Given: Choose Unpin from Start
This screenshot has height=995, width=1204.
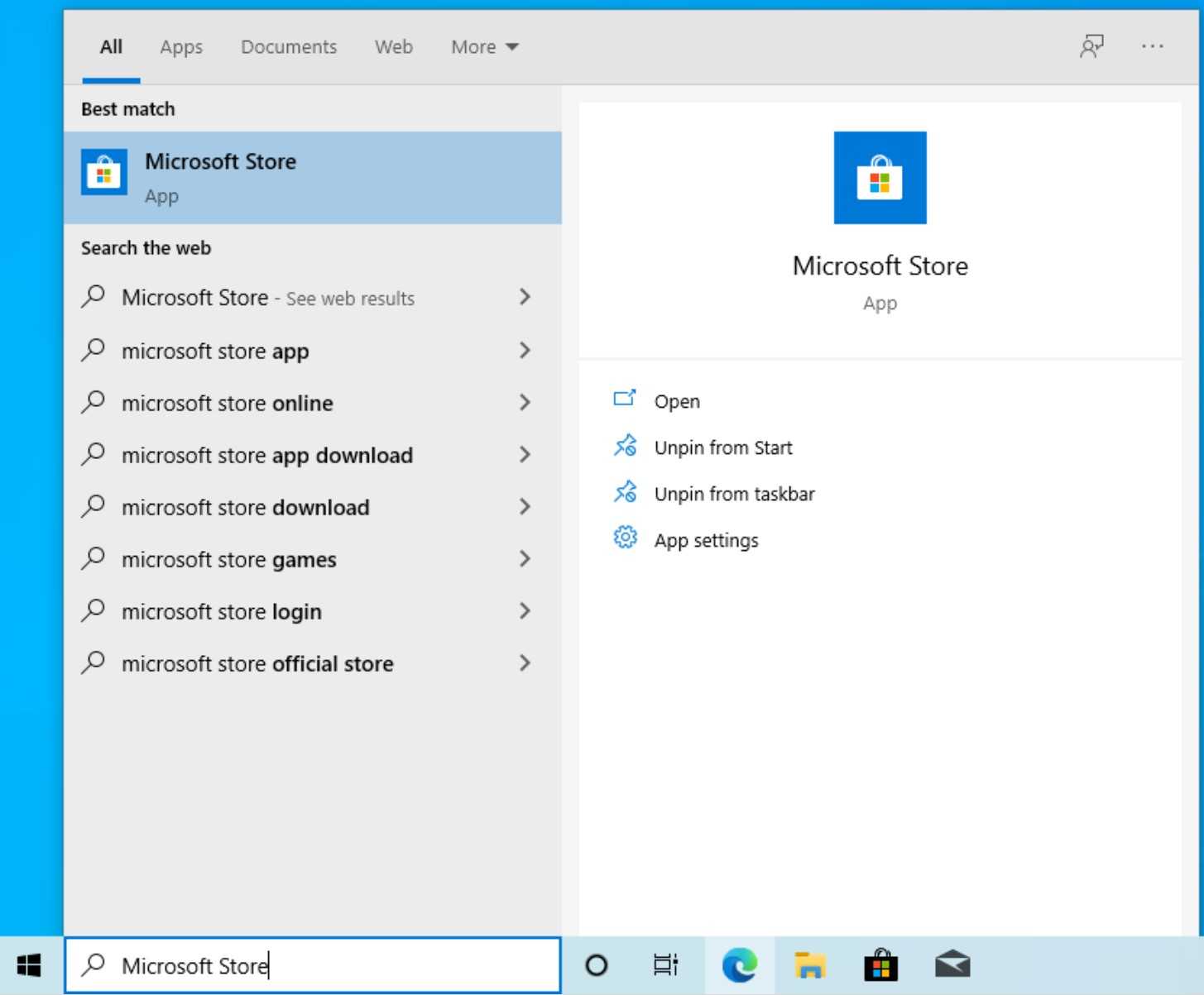Looking at the screenshot, I should pos(722,447).
